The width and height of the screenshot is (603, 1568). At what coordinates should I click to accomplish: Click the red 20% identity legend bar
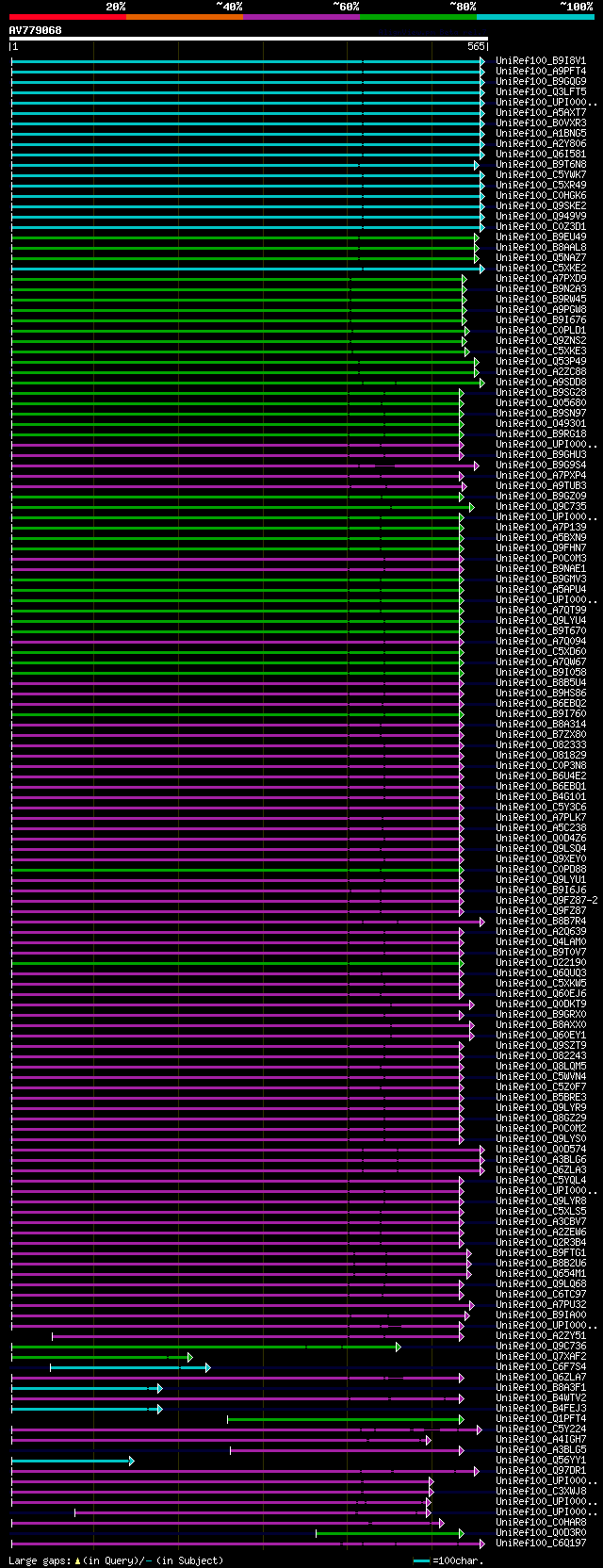click(67, 17)
